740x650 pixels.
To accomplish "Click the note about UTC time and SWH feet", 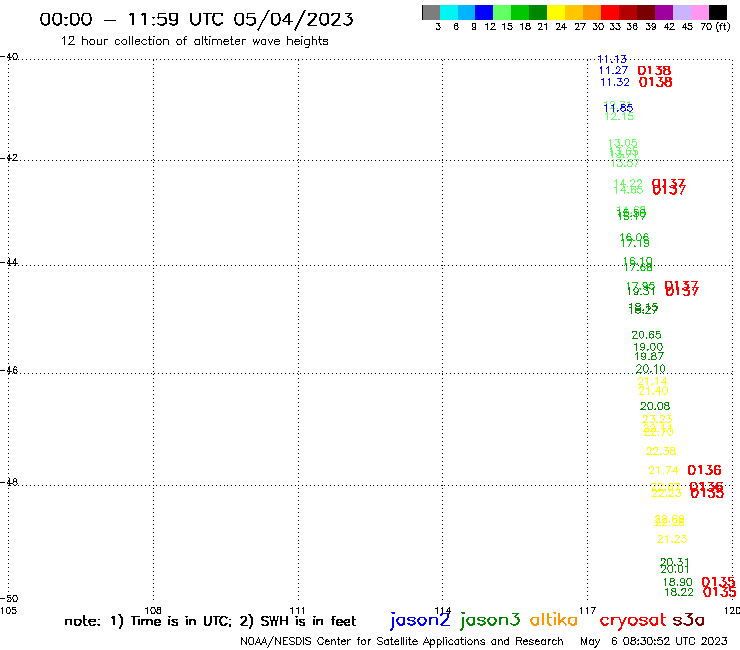I will pos(210,621).
